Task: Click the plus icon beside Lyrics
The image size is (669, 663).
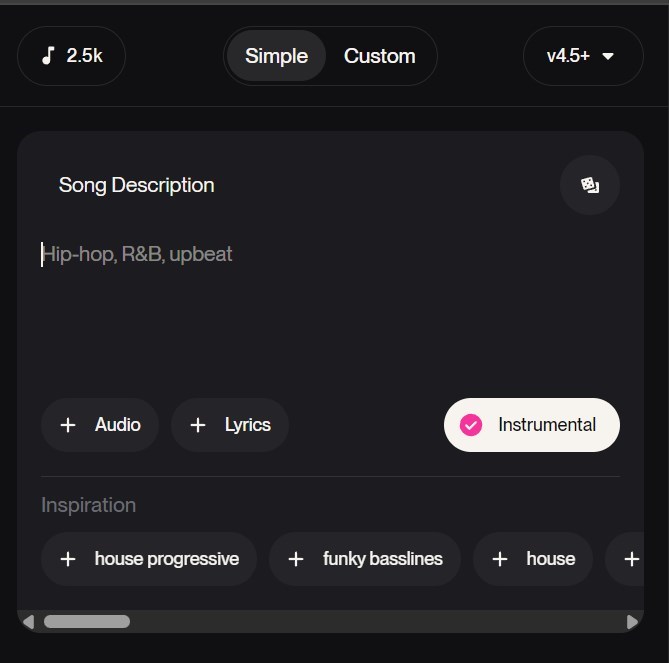Action: (198, 425)
